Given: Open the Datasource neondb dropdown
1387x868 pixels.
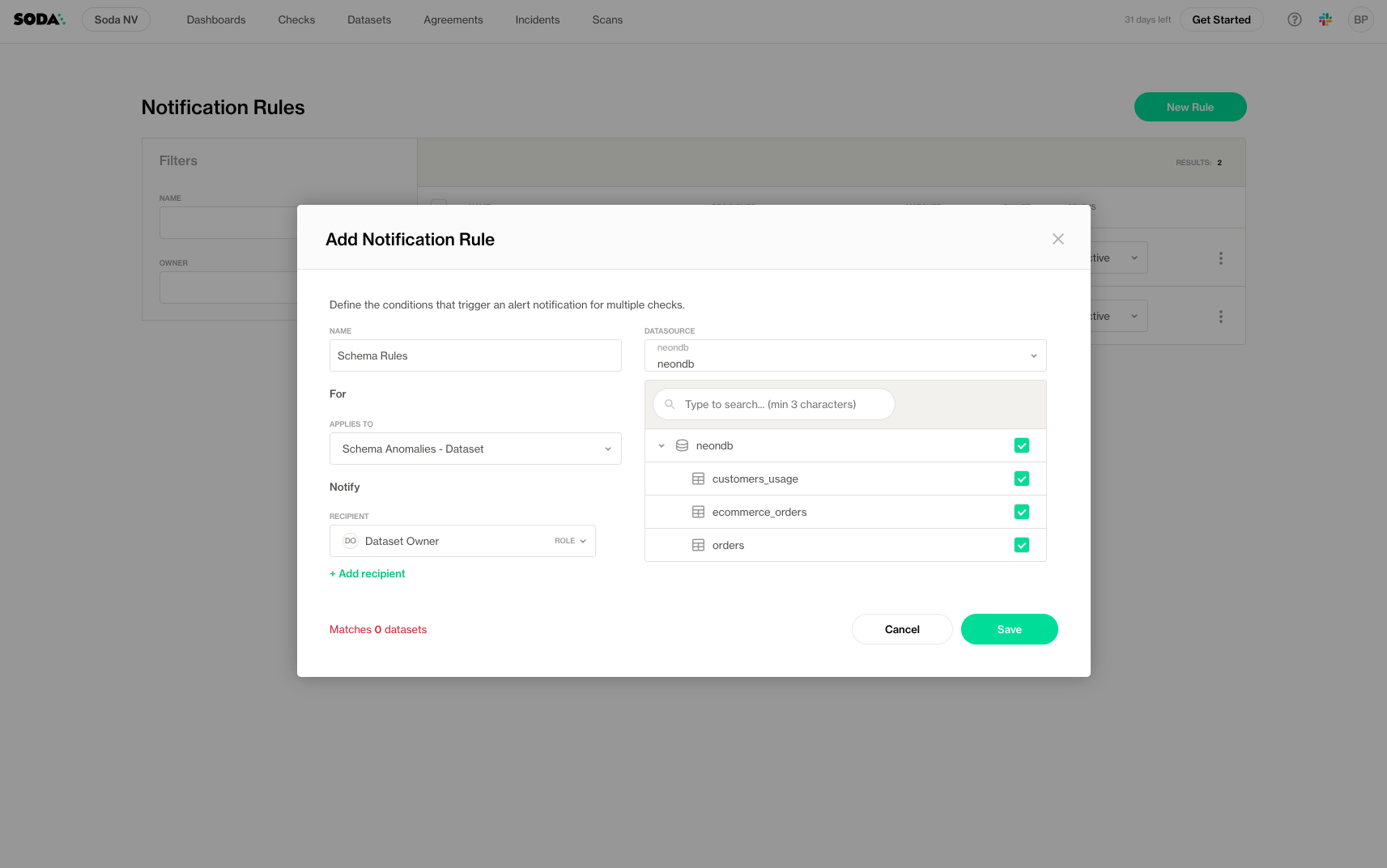Looking at the screenshot, I should (x=845, y=355).
